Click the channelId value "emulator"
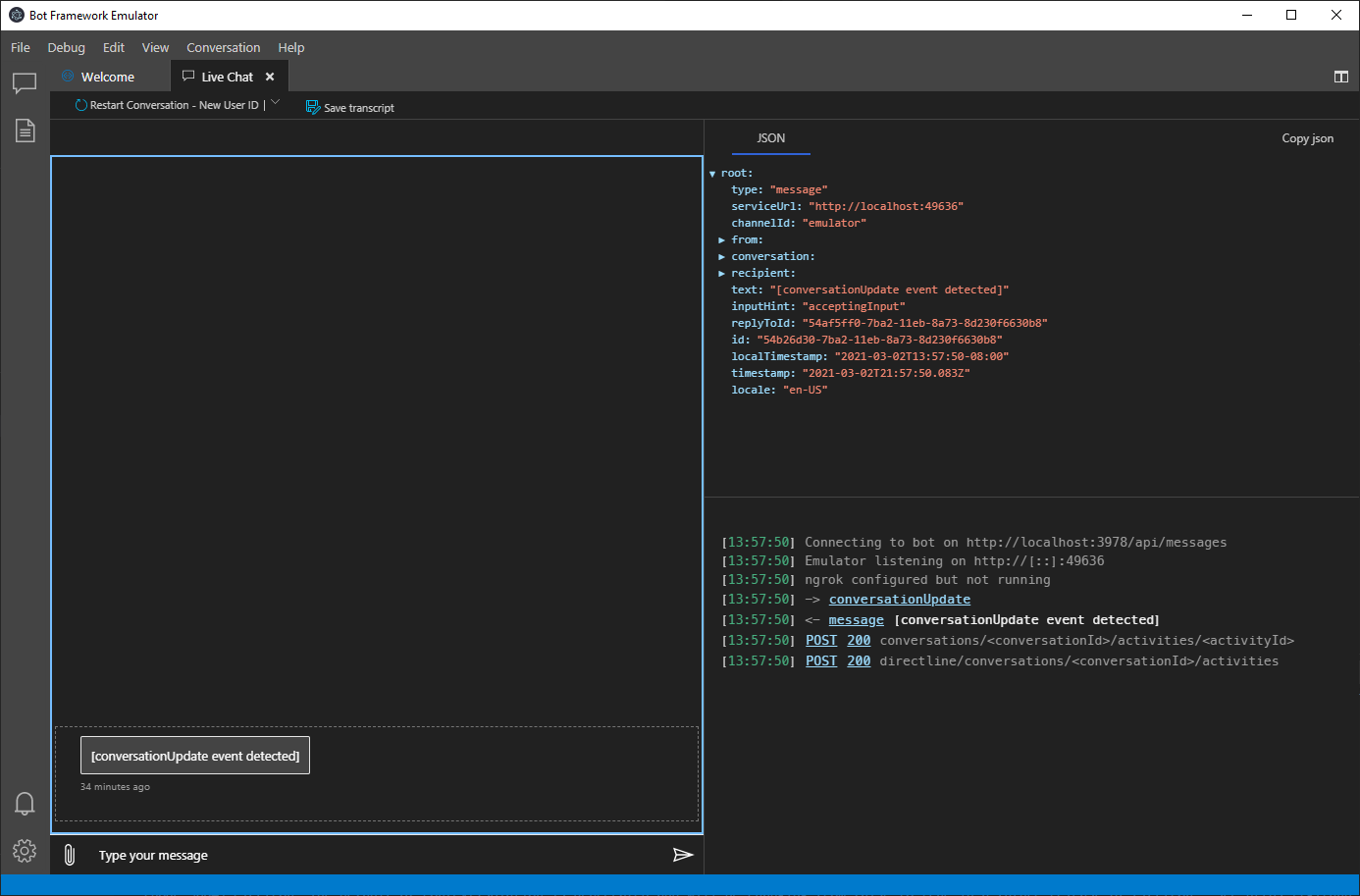 pyautogui.click(x=834, y=223)
